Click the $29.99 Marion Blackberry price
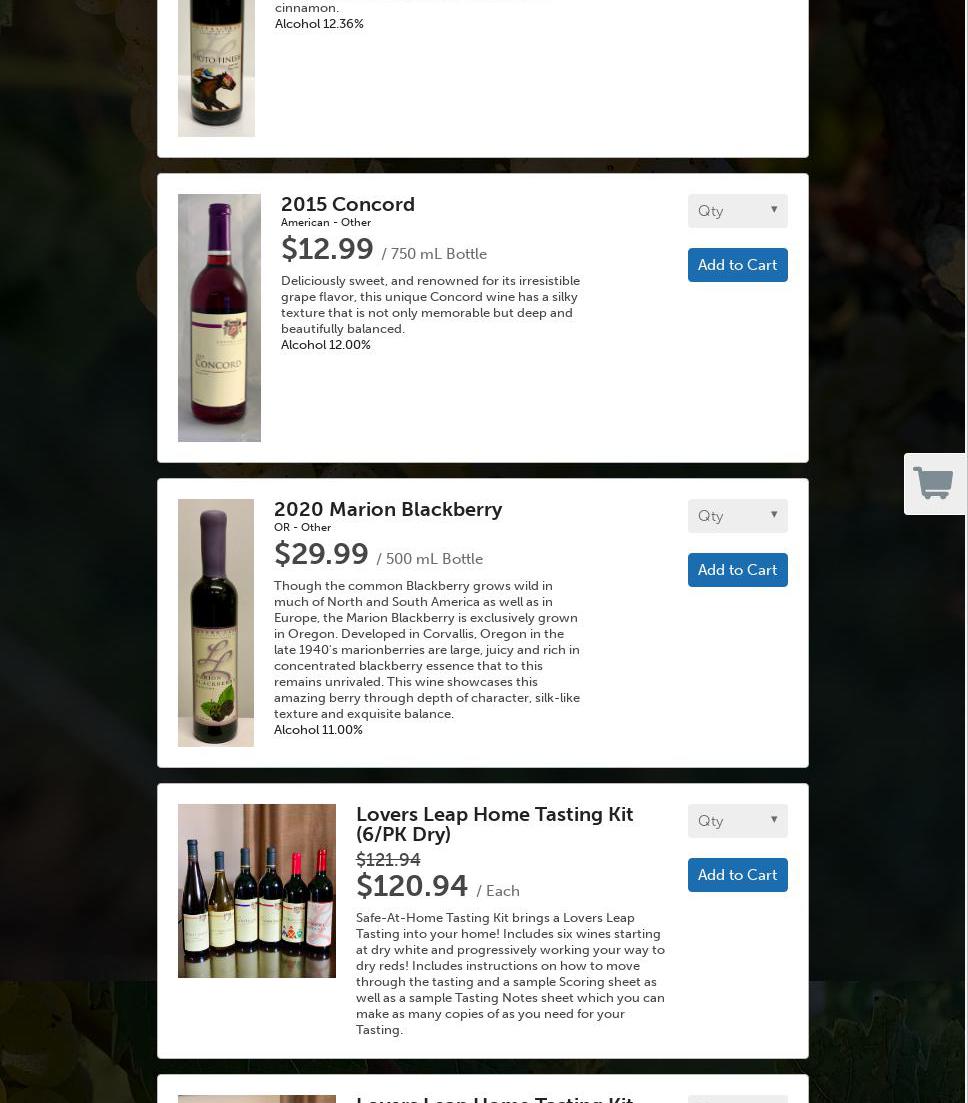This screenshot has width=968, height=1103. point(321,554)
